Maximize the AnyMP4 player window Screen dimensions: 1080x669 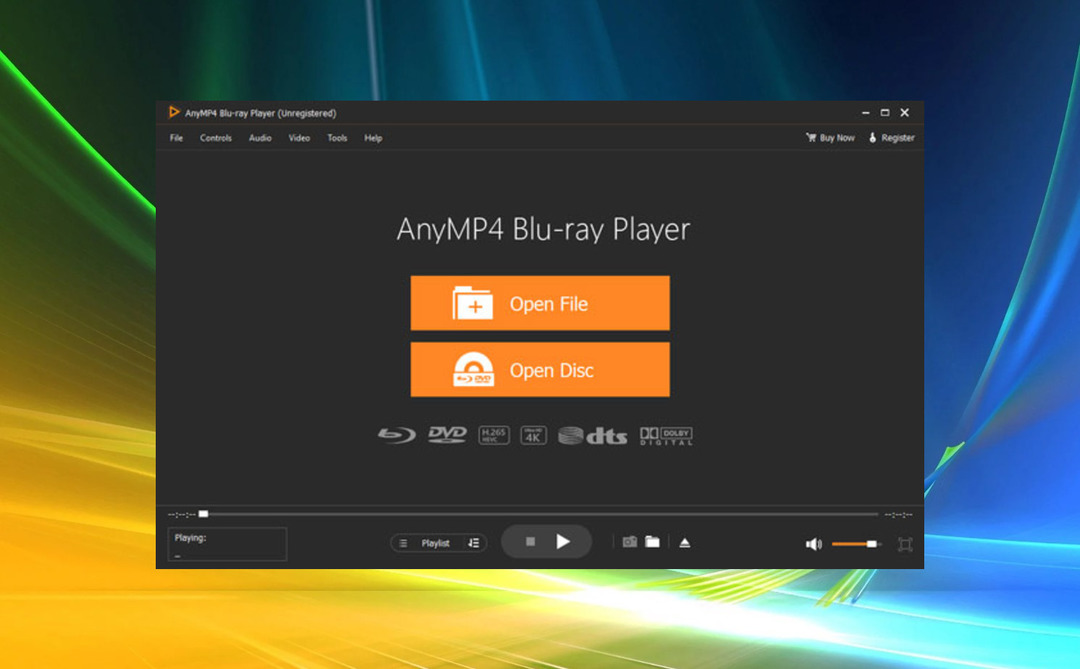(885, 112)
